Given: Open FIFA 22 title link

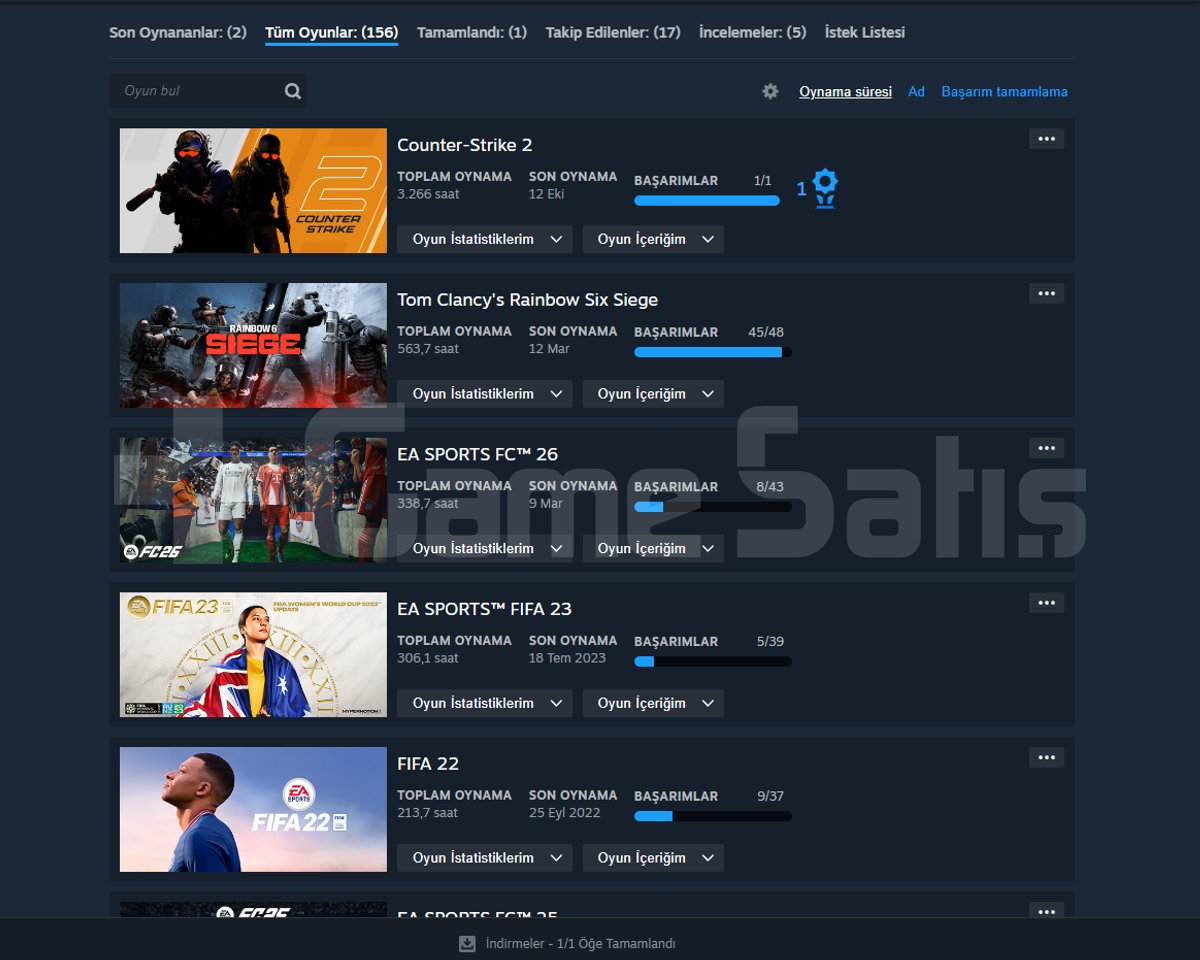Looking at the screenshot, I should (x=428, y=764).
